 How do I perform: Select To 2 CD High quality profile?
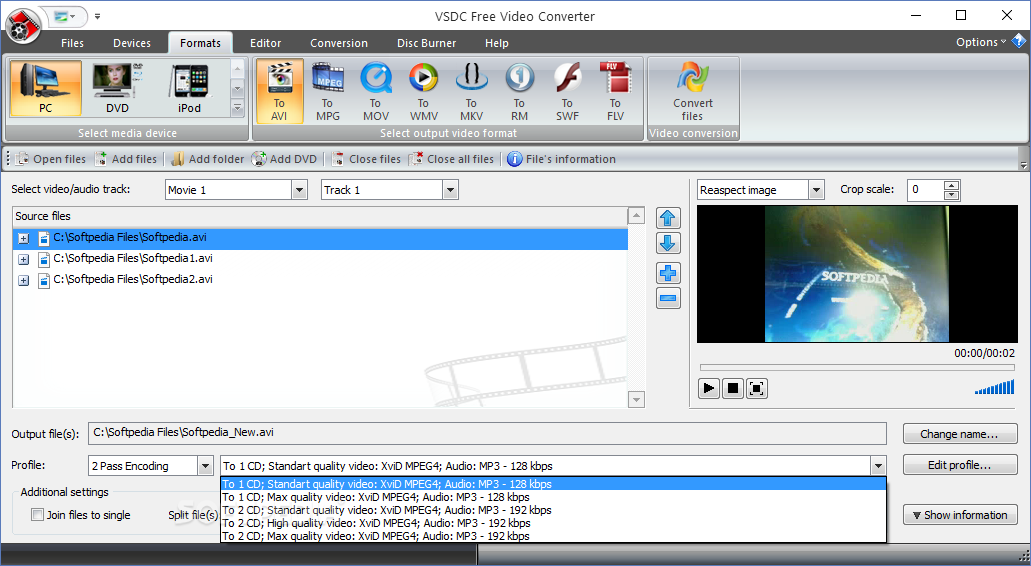pos(553,523)
